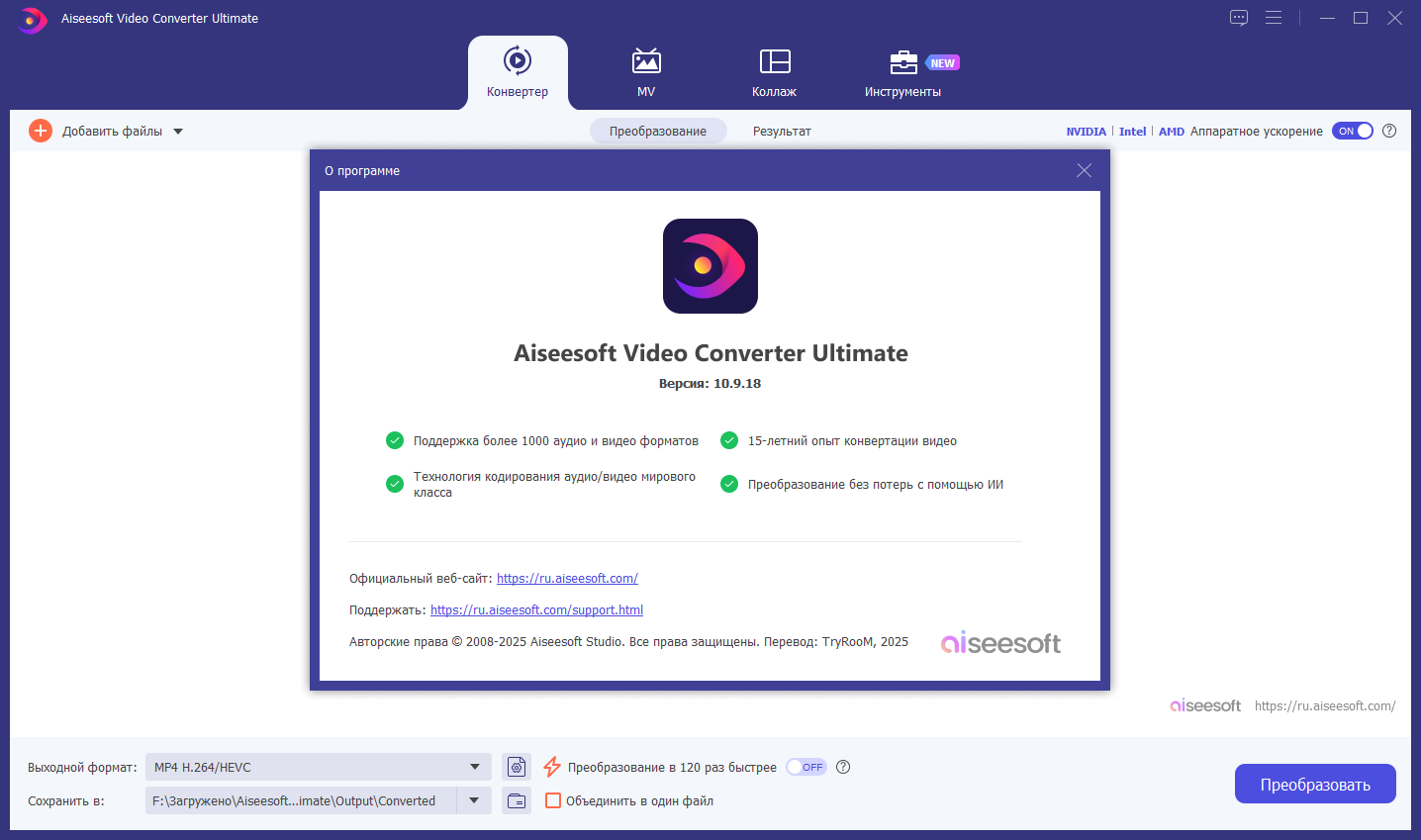
Task: Close the О программе dialog
Action: [1085, 170]
